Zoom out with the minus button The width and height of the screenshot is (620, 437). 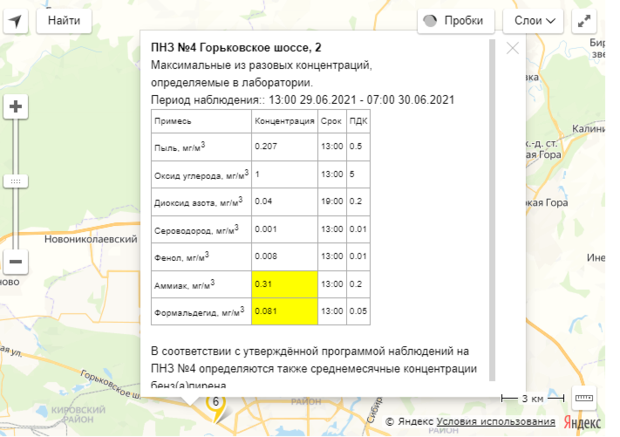point(16,262)
